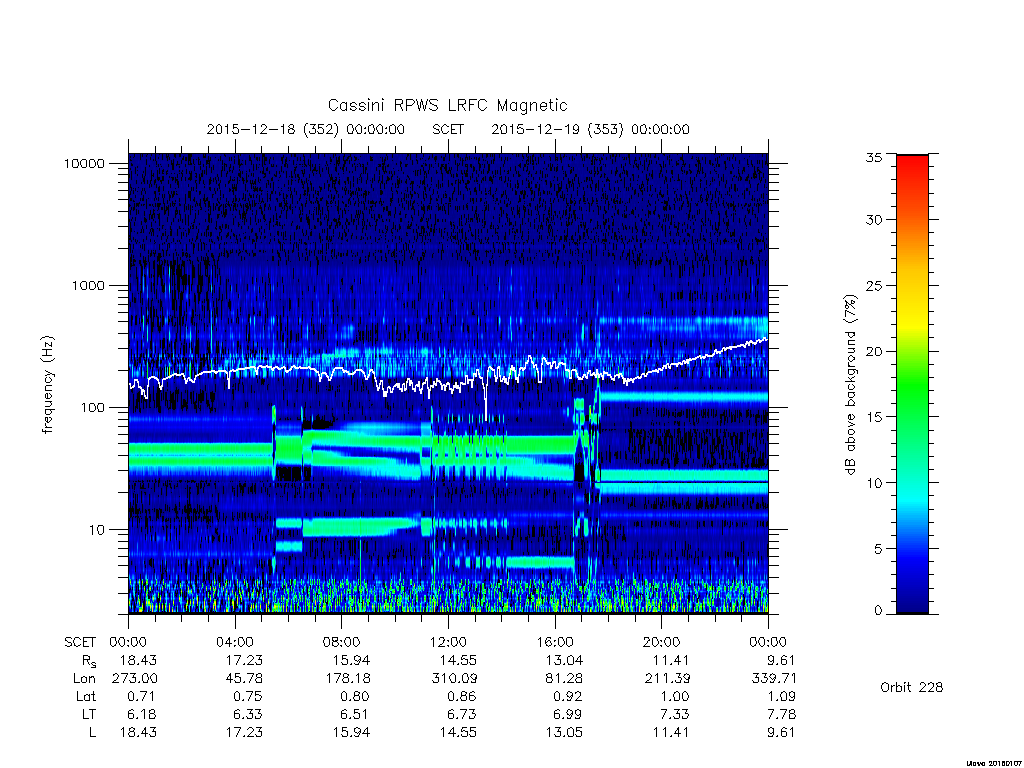The width and height of the screenshot is (1024, 768).
Task: Click the 'SCET' row header below the plot
Action: (80, 643)
